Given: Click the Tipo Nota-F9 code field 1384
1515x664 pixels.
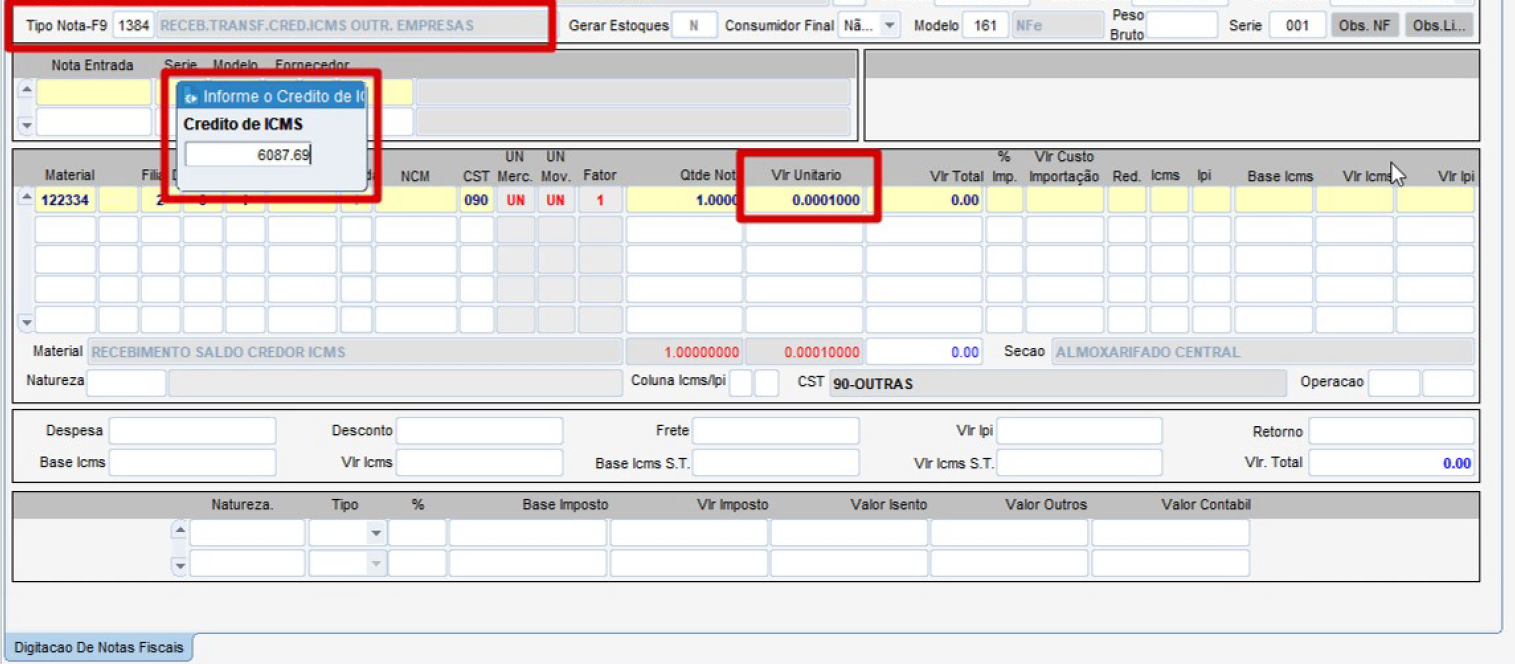Looking at the screenshot, I should [132, 25].
